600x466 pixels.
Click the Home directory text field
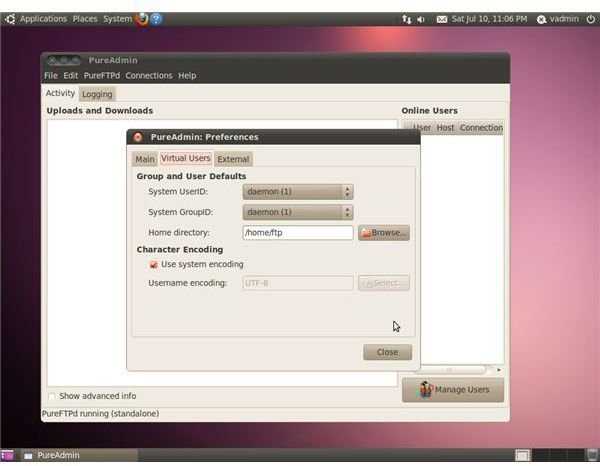pyautogui.click(x=298, y=233)
